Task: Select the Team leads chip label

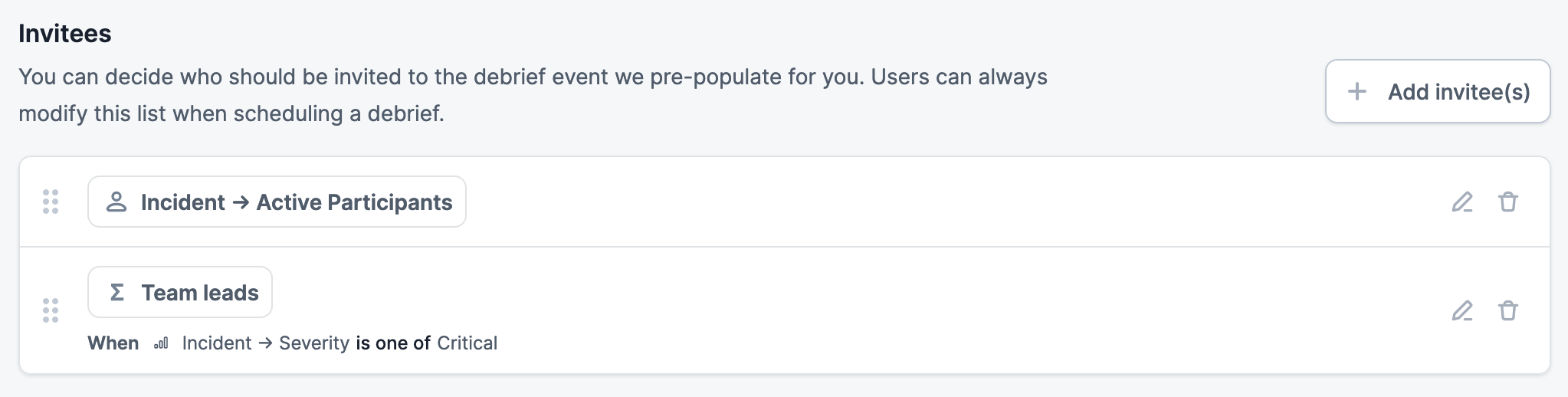Action: (x=200, y=293)
